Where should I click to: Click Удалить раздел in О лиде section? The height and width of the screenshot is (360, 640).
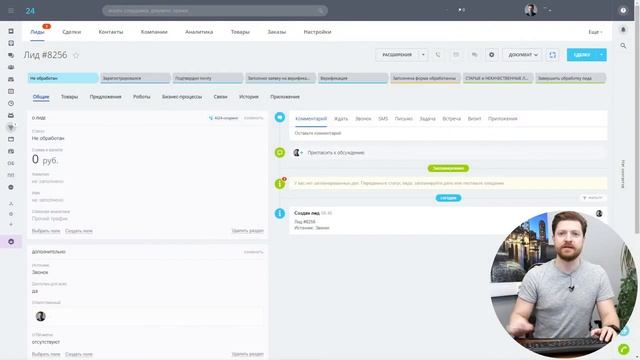pyautogui.click(x=247, y=231)
